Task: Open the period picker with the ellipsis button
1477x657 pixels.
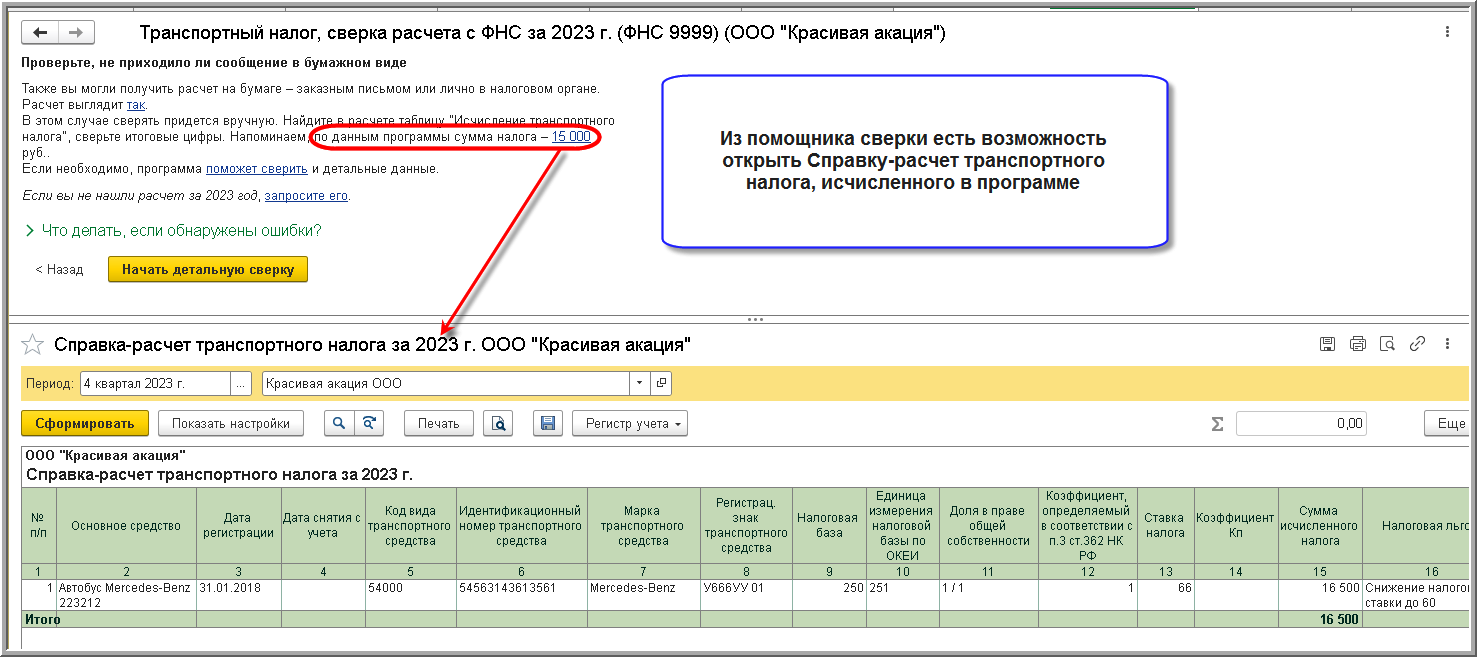Action: (x=241, y=383)
